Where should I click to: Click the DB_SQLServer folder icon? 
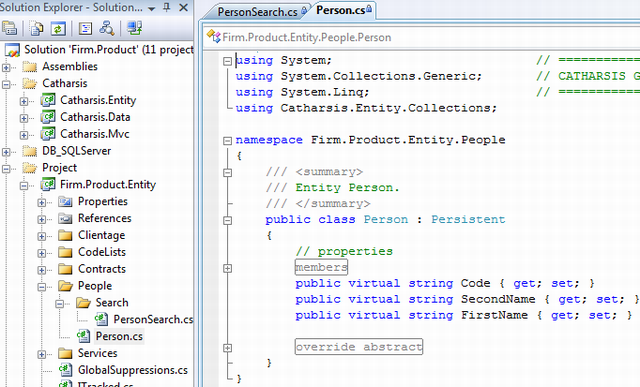pyautogui.click(x=30, y=151)
